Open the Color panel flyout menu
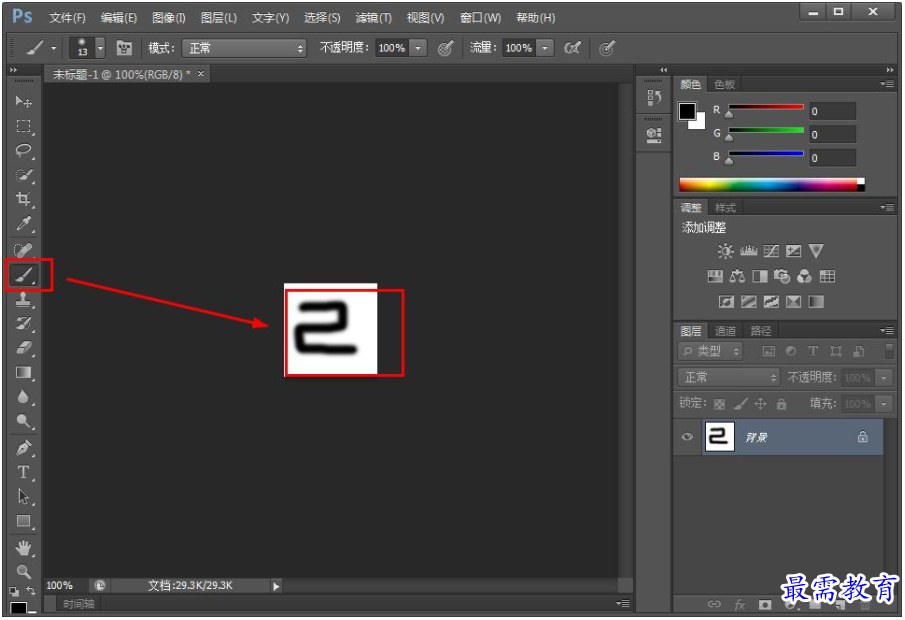 [x=887, y=84]
